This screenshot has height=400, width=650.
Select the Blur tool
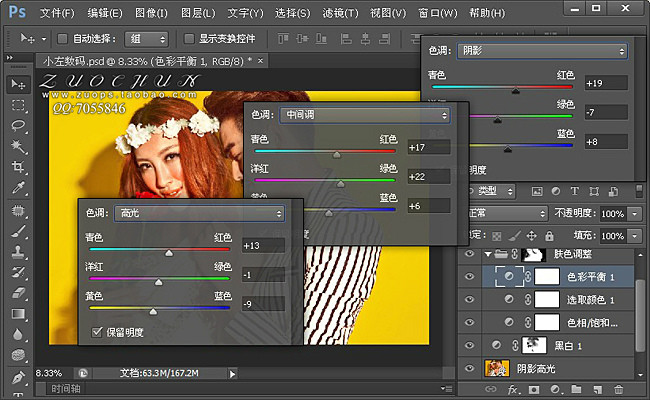coord(18,334)
